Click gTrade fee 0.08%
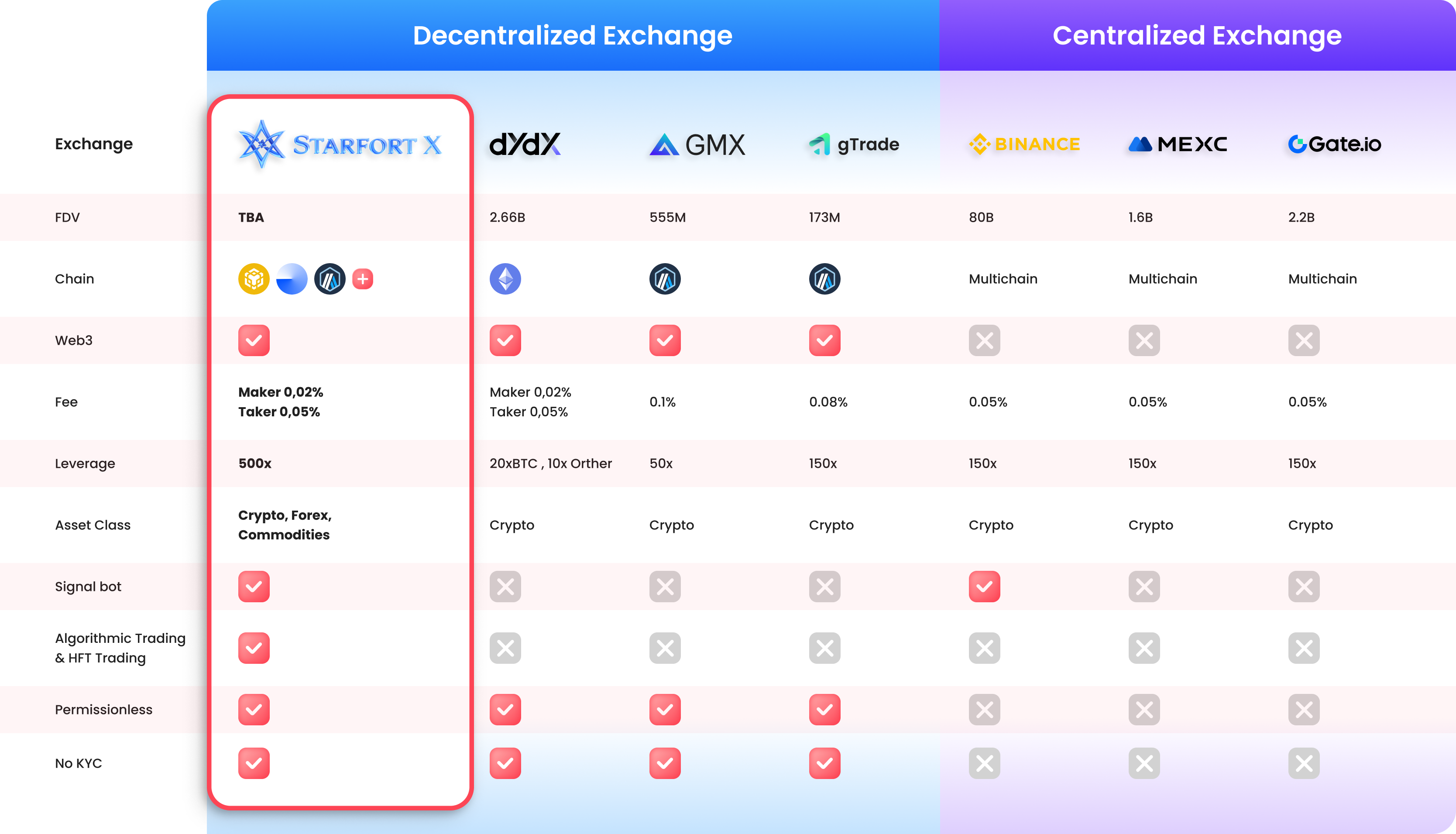1456x834 pixels. (828, 402)
